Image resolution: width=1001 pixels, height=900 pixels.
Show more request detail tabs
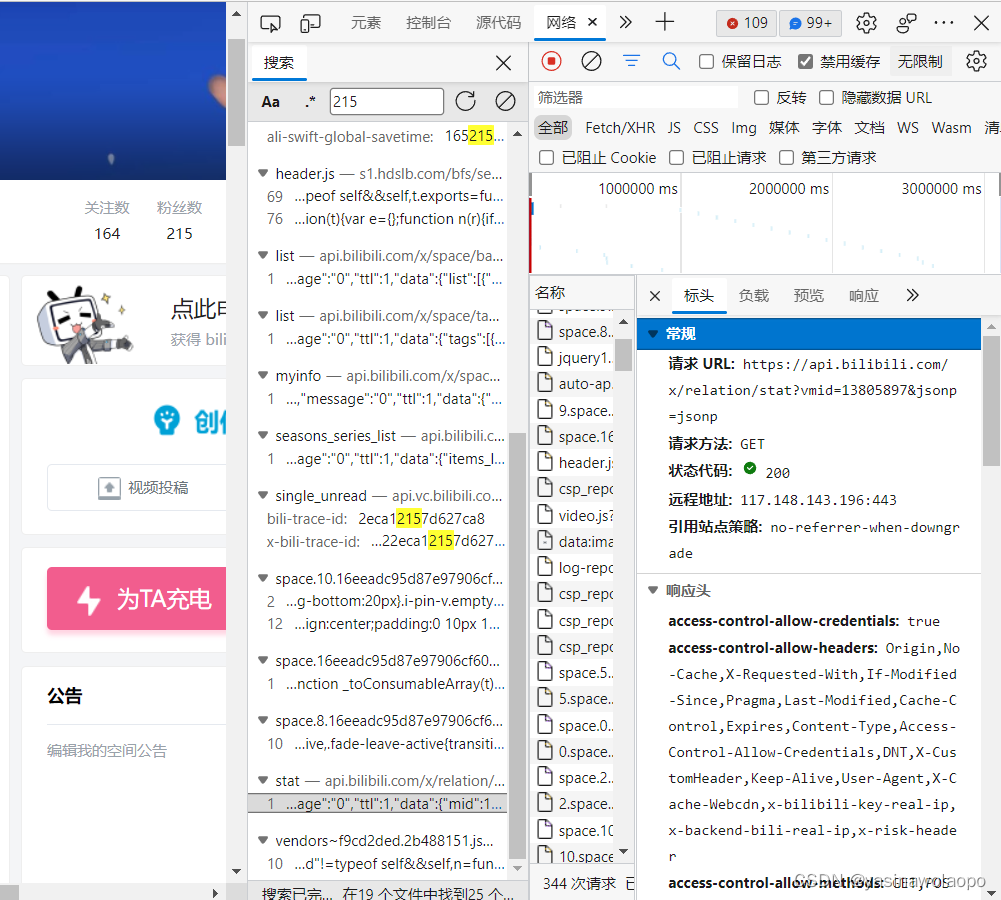(912, 295)
